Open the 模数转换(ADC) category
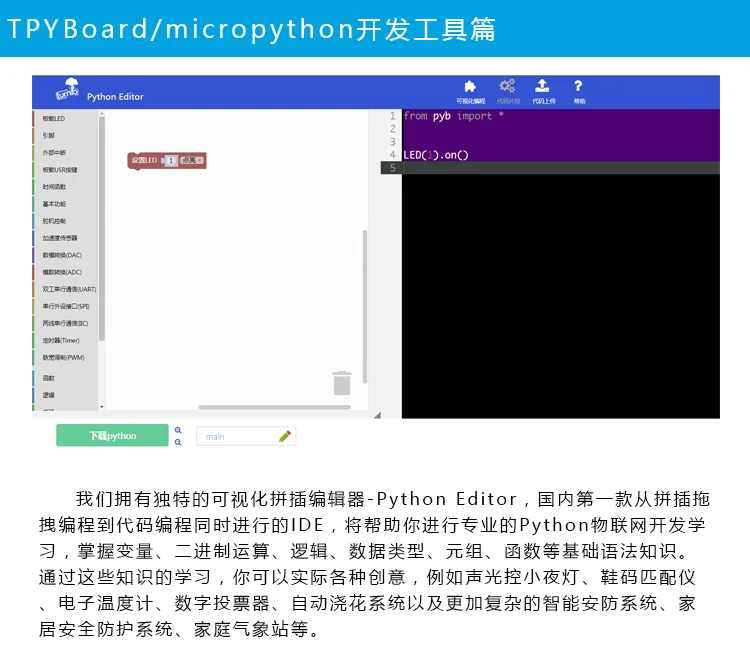The width and height of the screenshot is (750, 660). 62,272
